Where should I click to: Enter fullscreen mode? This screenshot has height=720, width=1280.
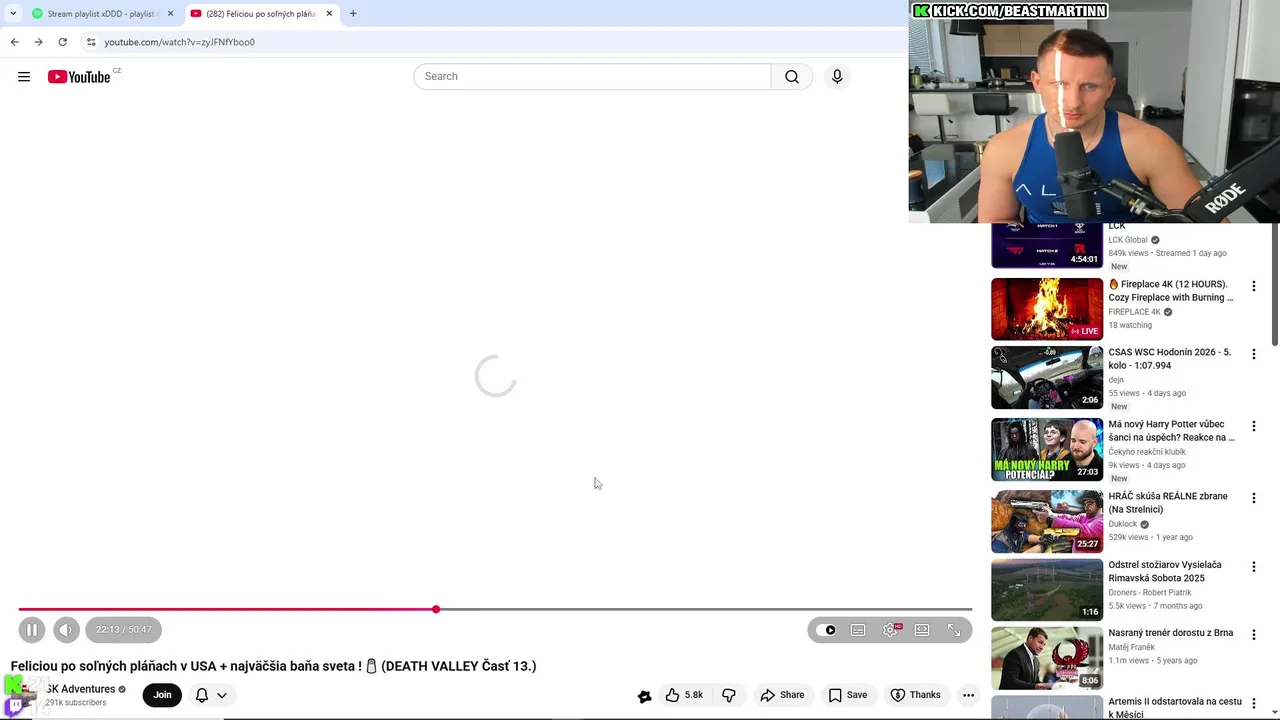point(954,630)
